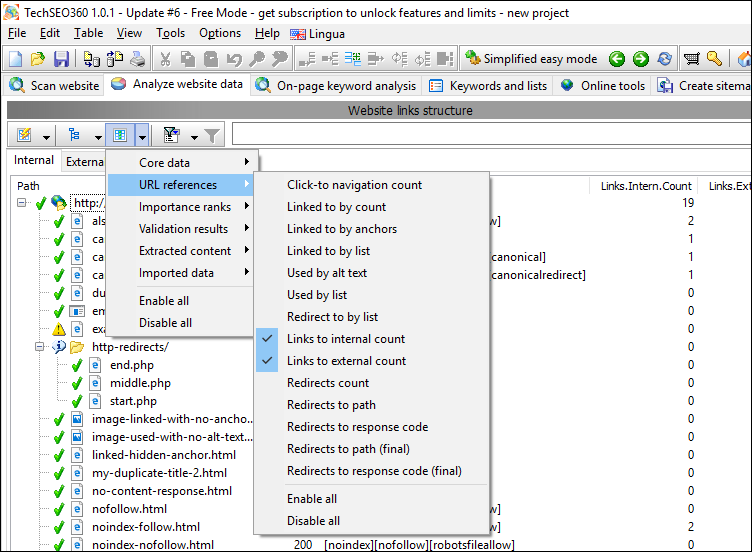This screenshot has height=552, width=752.
Task: Click the green forward arrow icon
Action: click(640, 59)
